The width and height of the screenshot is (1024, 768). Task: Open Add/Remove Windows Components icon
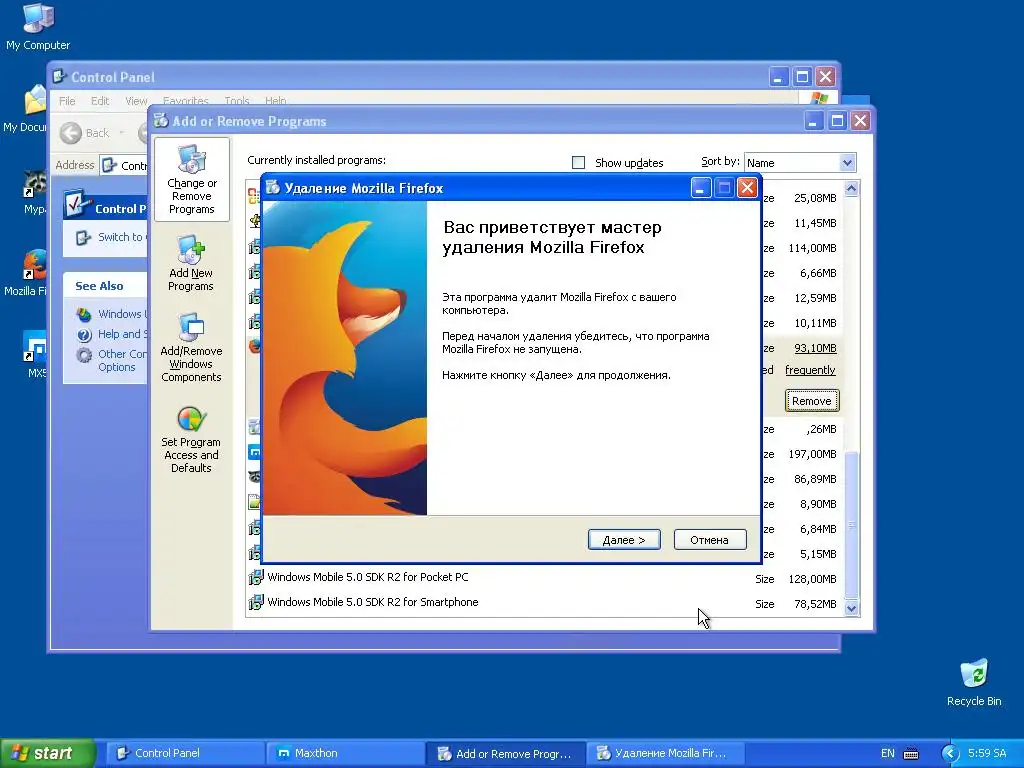pyautogui.click(x=191, y=347)
